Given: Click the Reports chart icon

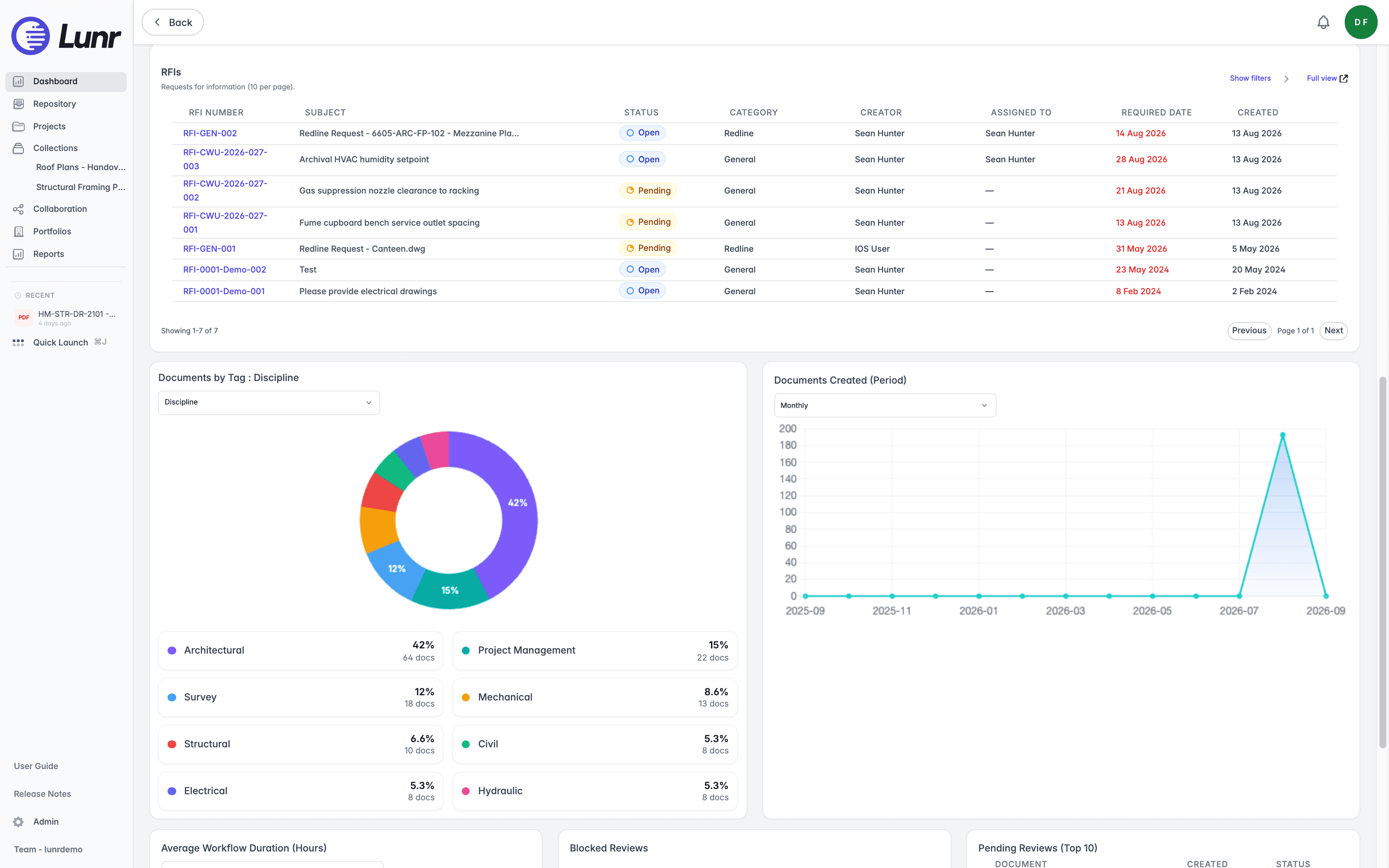Looking at the screenshot, I should (x=18, y=254).
